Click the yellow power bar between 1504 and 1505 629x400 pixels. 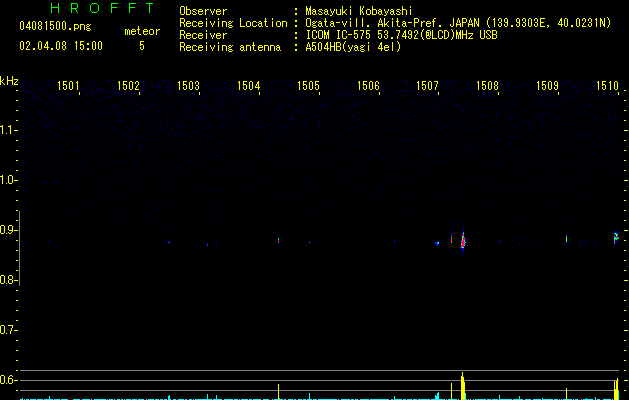point(278,392)
